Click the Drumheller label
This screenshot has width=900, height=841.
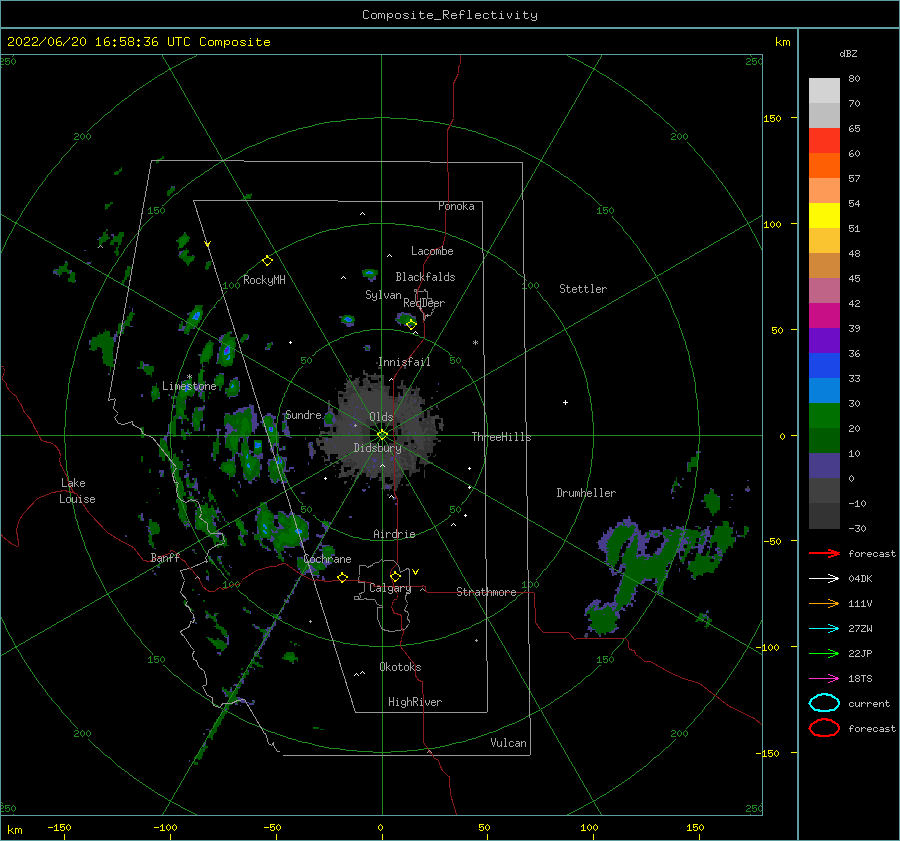[x=586, y=493]
